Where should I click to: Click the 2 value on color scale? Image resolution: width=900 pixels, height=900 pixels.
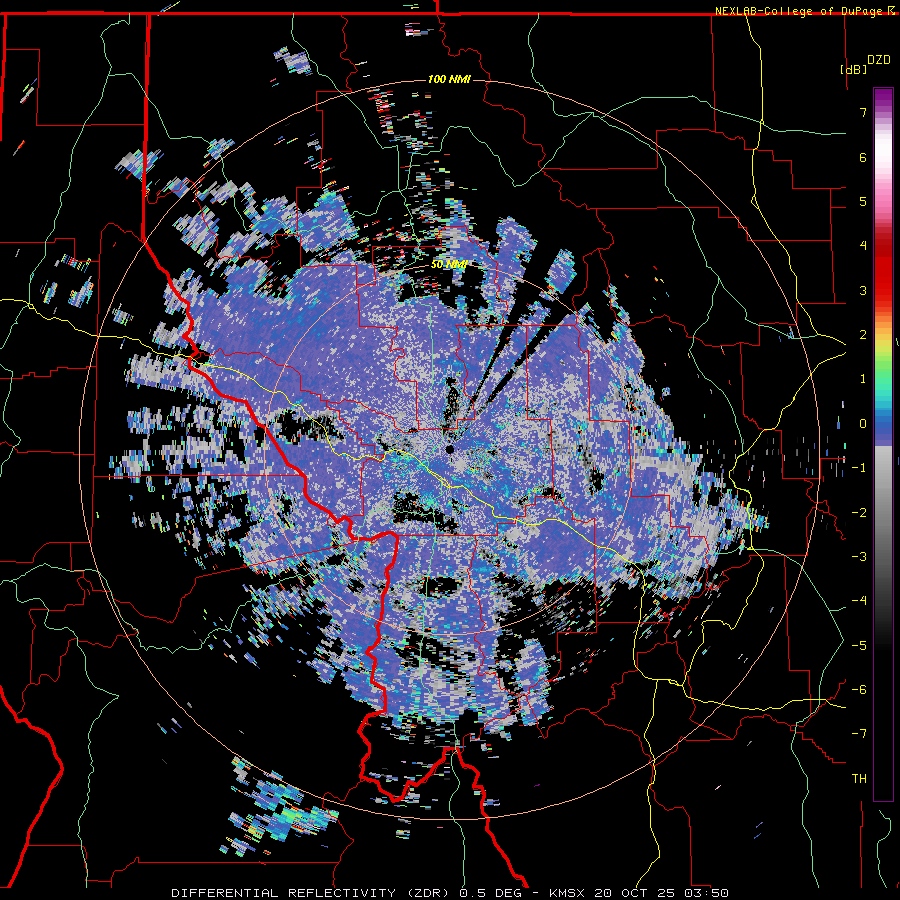pyautogui.click(x=863, y=334)
